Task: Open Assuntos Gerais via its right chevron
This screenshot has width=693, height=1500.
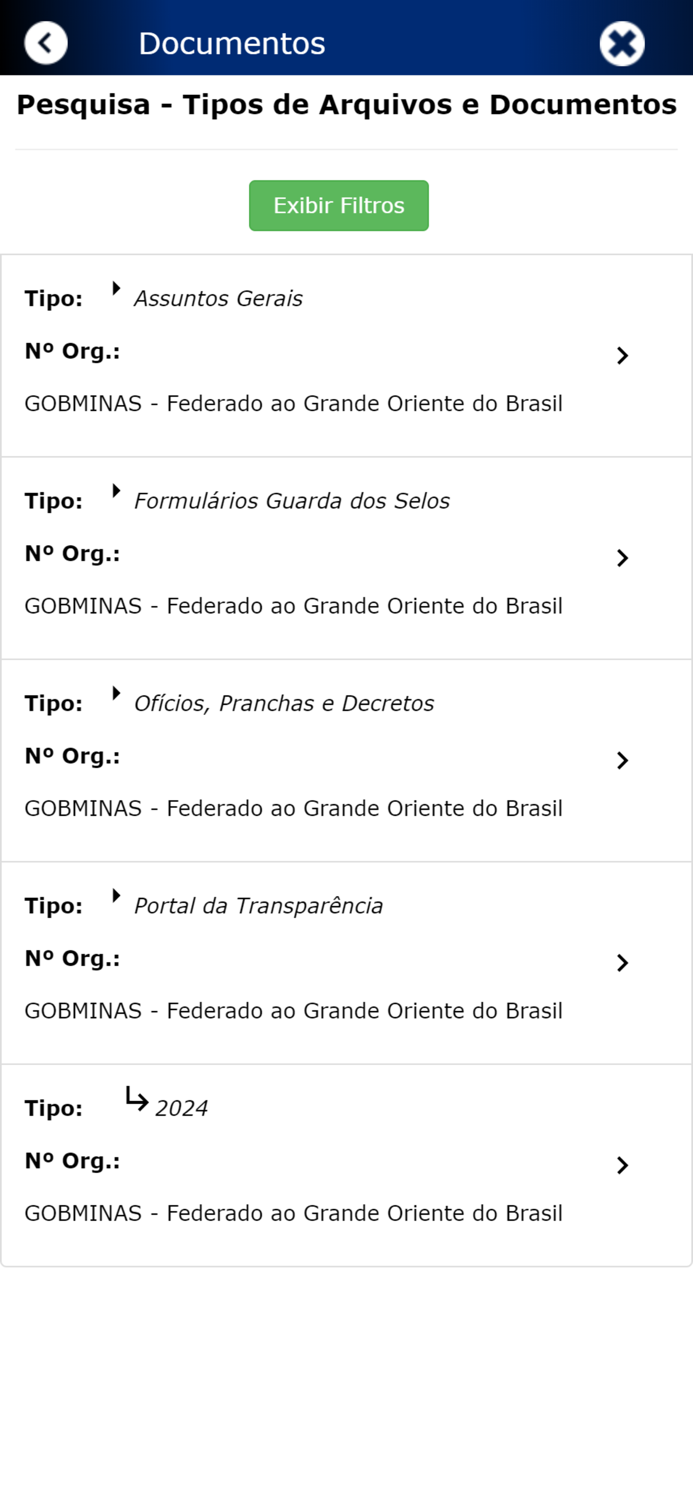Action: tap(623, 355)
